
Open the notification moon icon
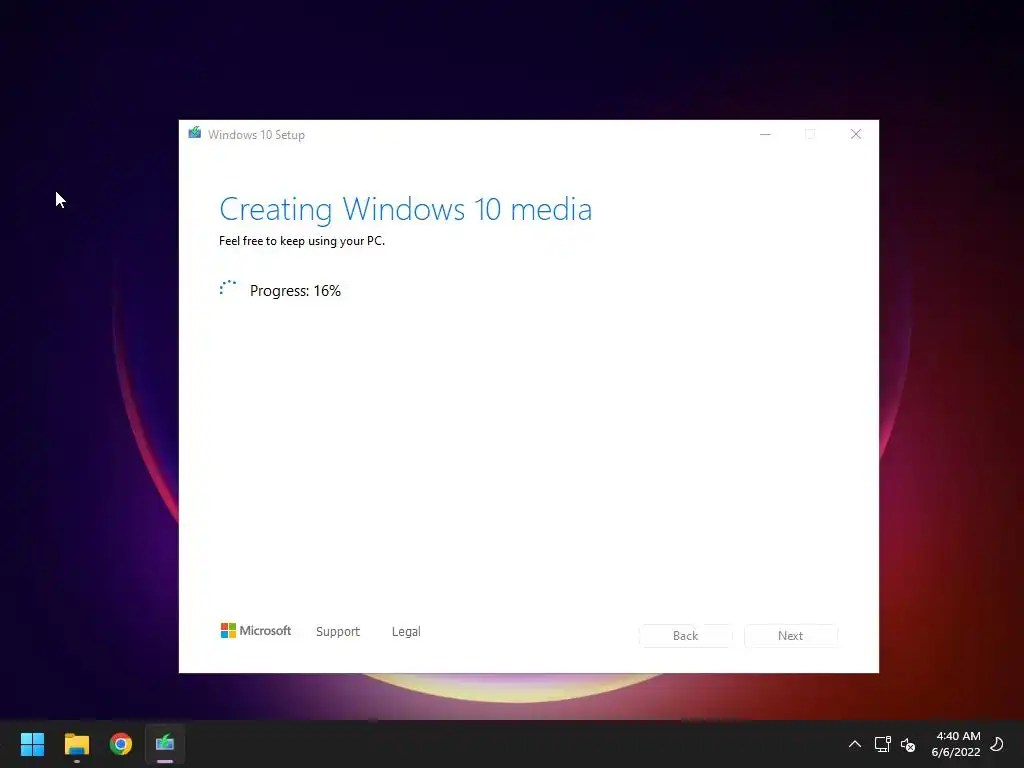[997, 744]
